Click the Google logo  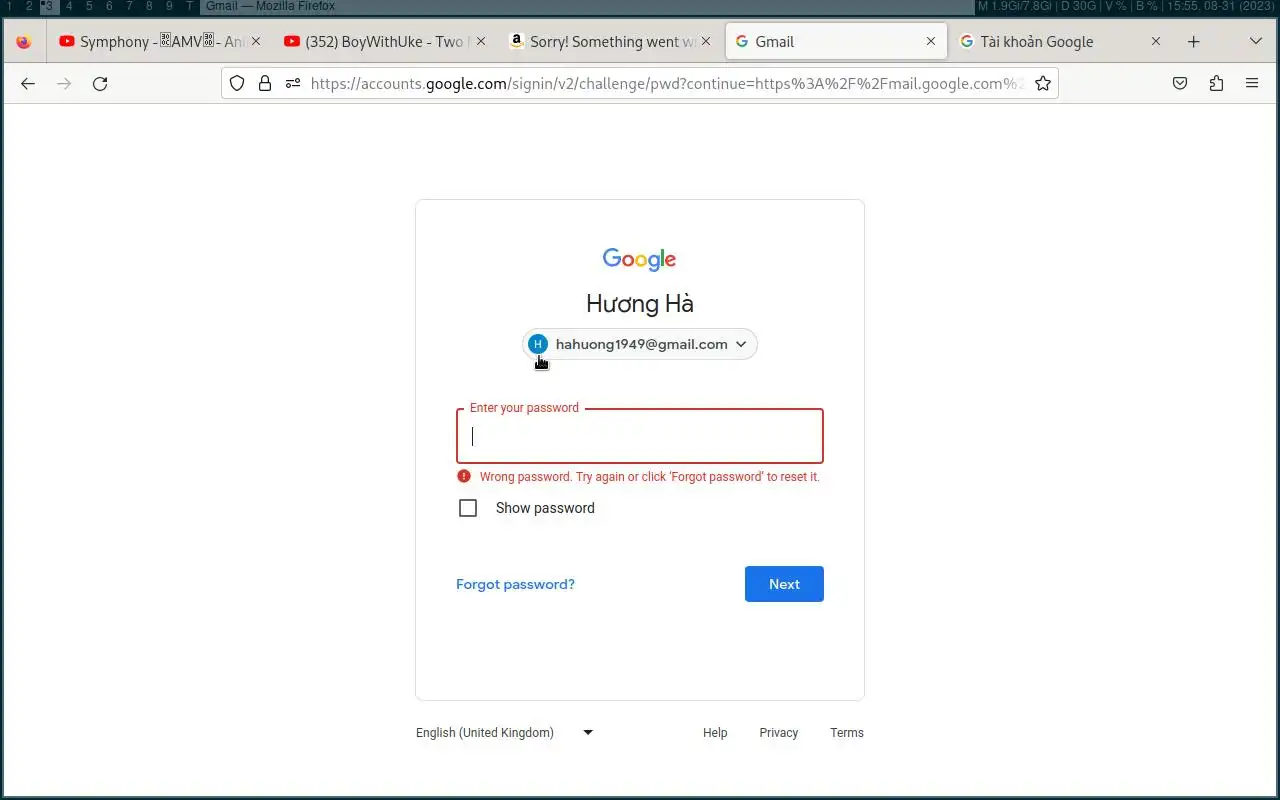coord(640,259)
